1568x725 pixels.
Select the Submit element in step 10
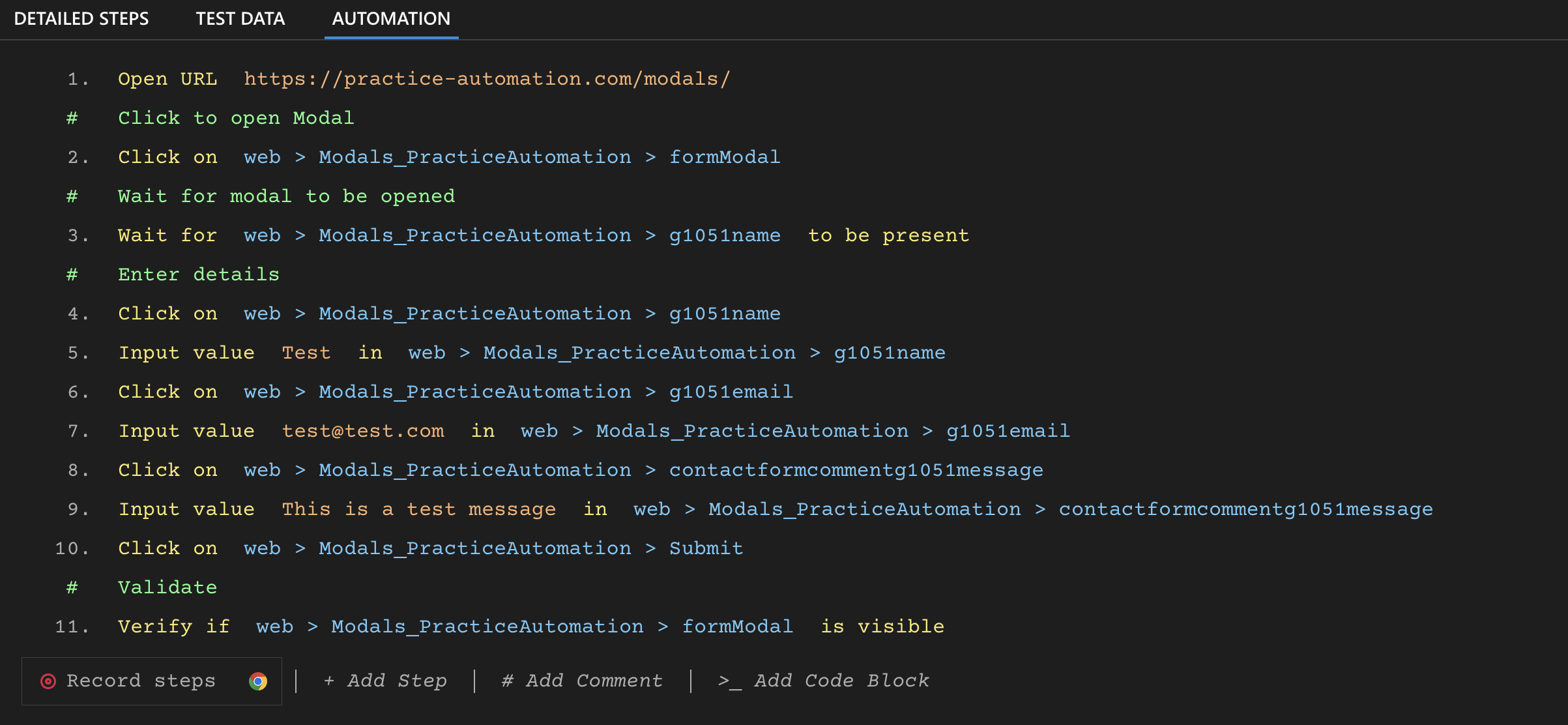point(706,548)
